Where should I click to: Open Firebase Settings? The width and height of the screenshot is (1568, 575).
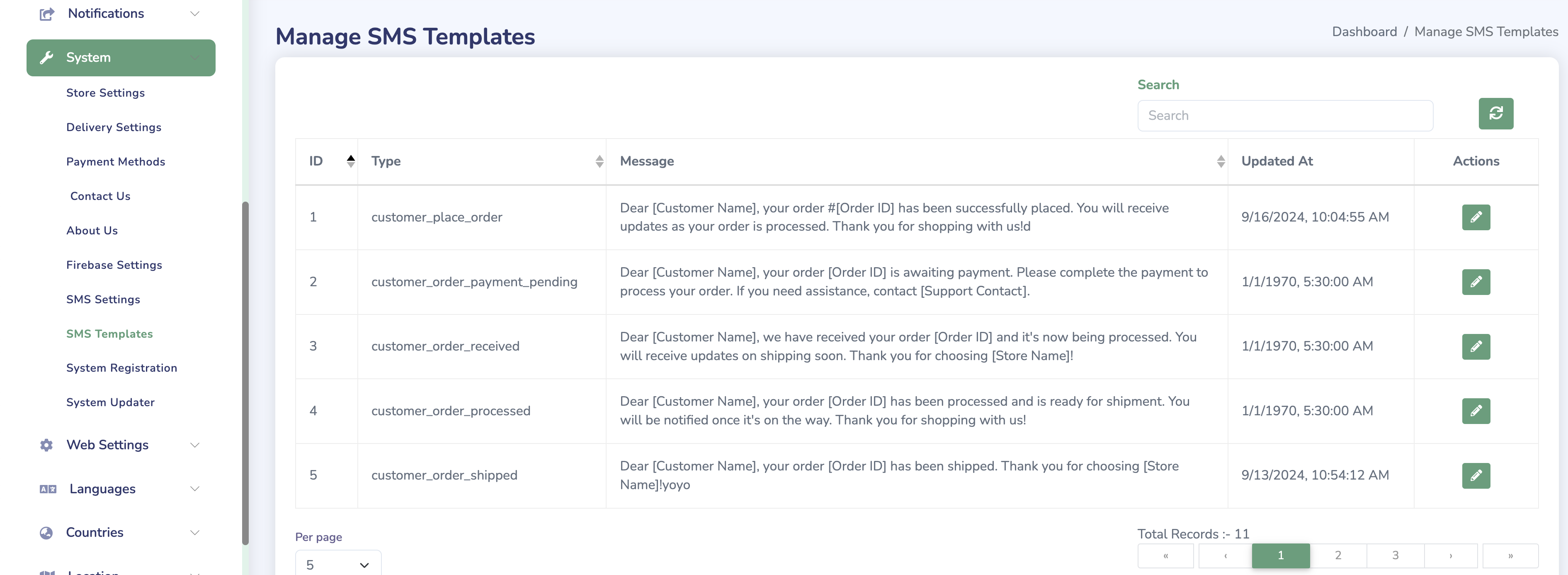[x=114, y=265]
